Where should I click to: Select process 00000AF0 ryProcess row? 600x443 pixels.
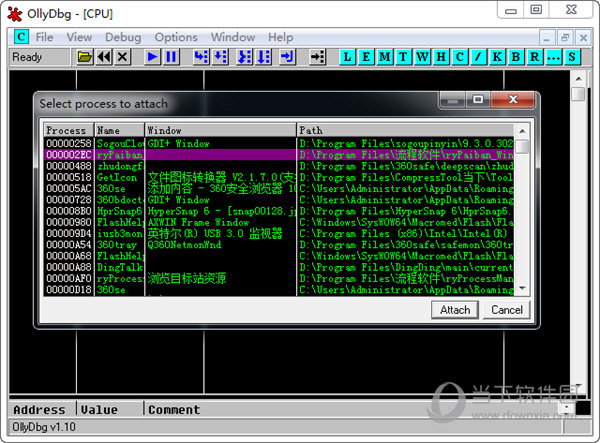click(x=279, y=279)
